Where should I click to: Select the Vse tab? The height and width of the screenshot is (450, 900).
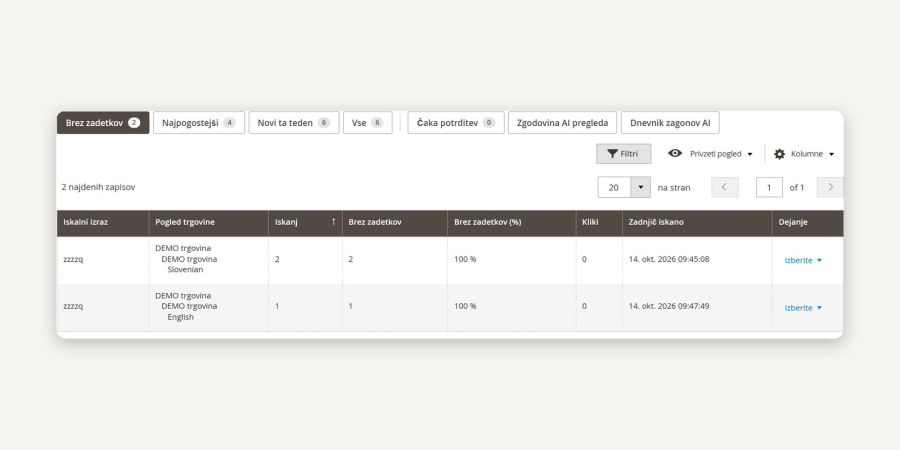368,123
